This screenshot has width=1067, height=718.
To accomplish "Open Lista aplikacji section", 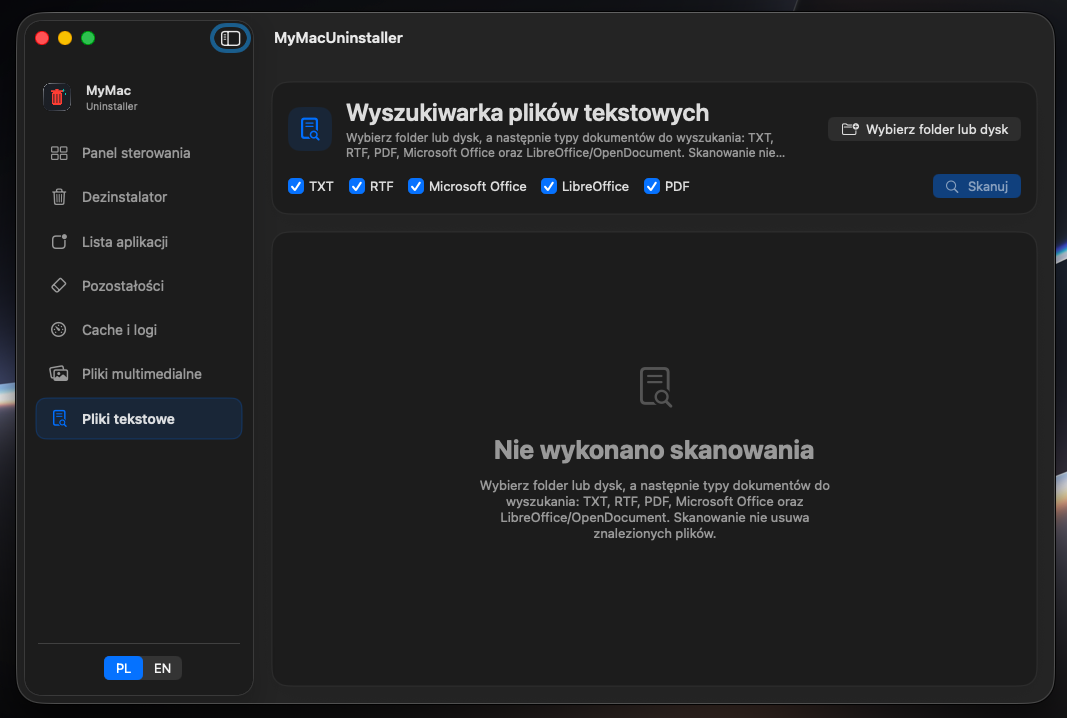I will (139, 242).
